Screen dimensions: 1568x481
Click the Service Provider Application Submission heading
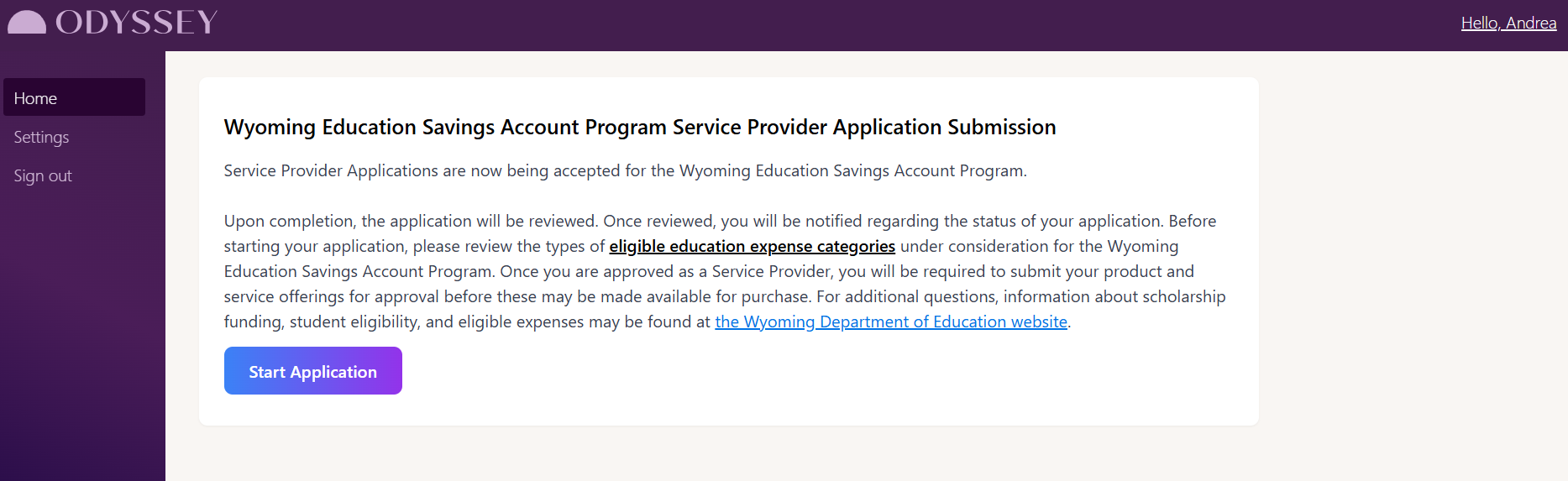click(640, 127)
